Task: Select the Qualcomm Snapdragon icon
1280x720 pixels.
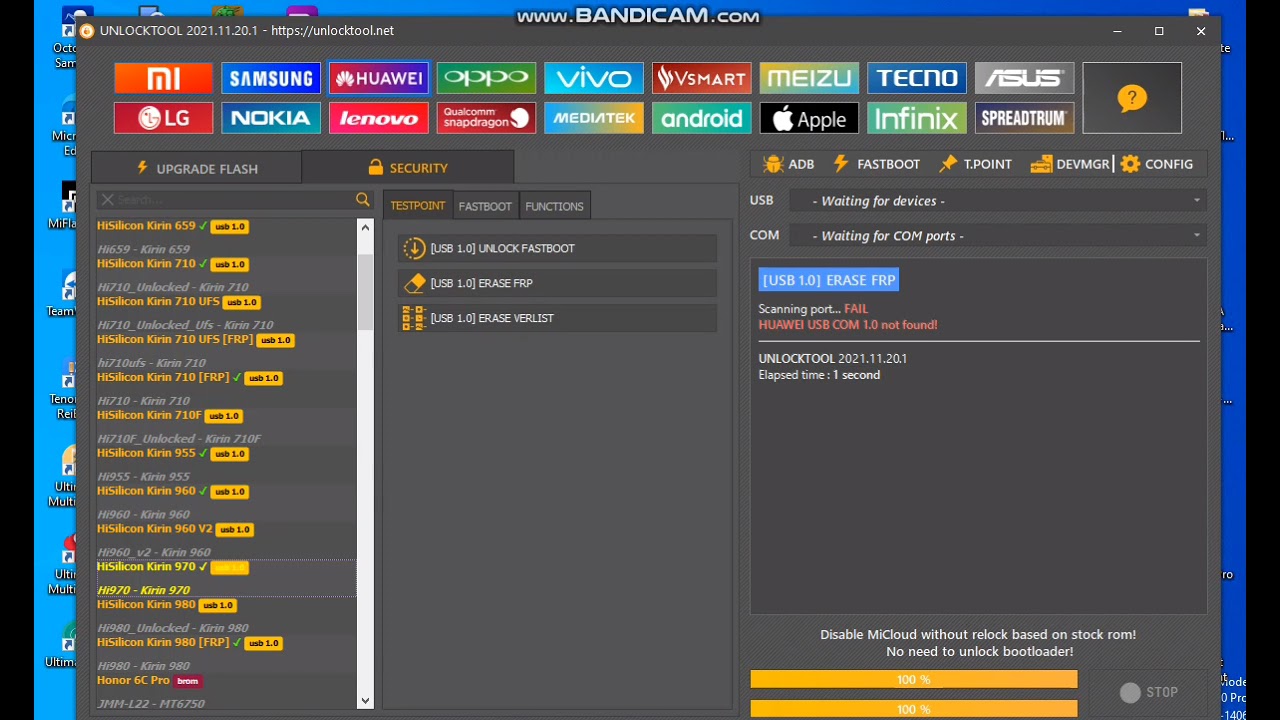Action: click(486, 118)
